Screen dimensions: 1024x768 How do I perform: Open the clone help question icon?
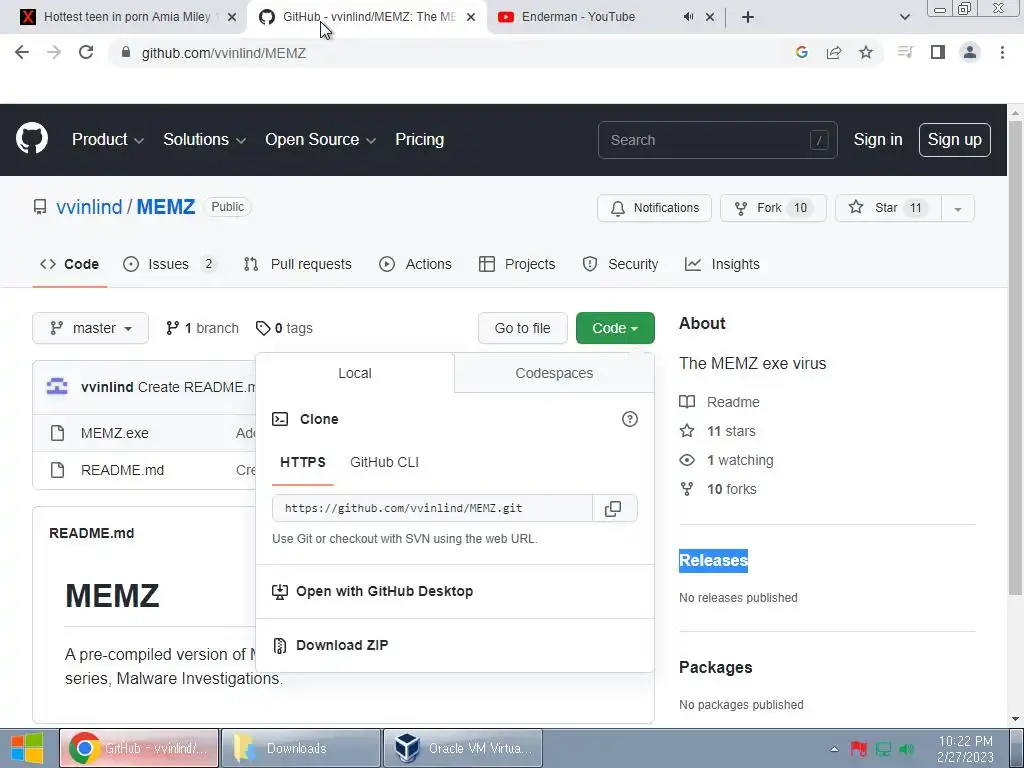point(630,419)
